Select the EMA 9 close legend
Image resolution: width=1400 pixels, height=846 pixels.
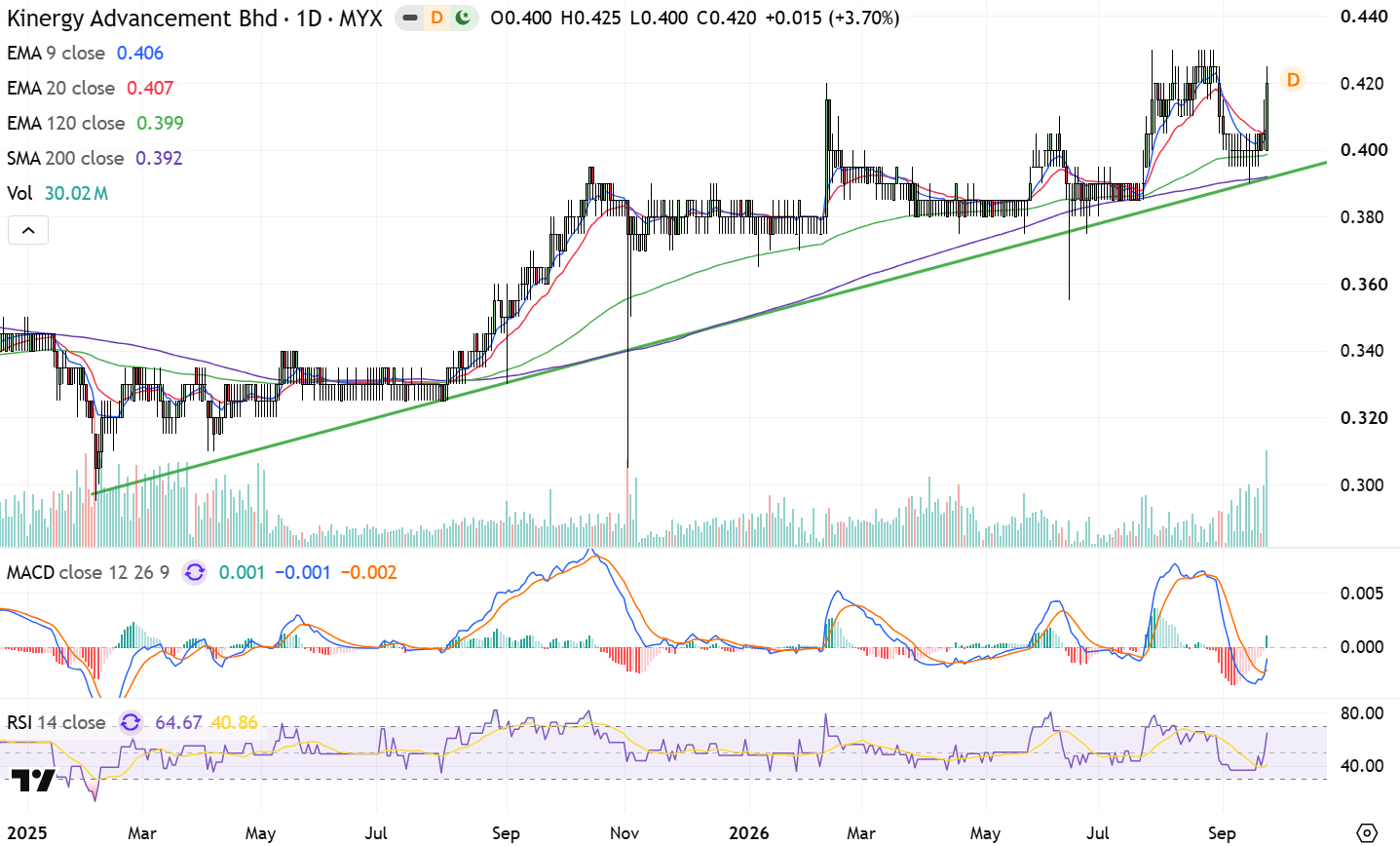coord(86,53)
